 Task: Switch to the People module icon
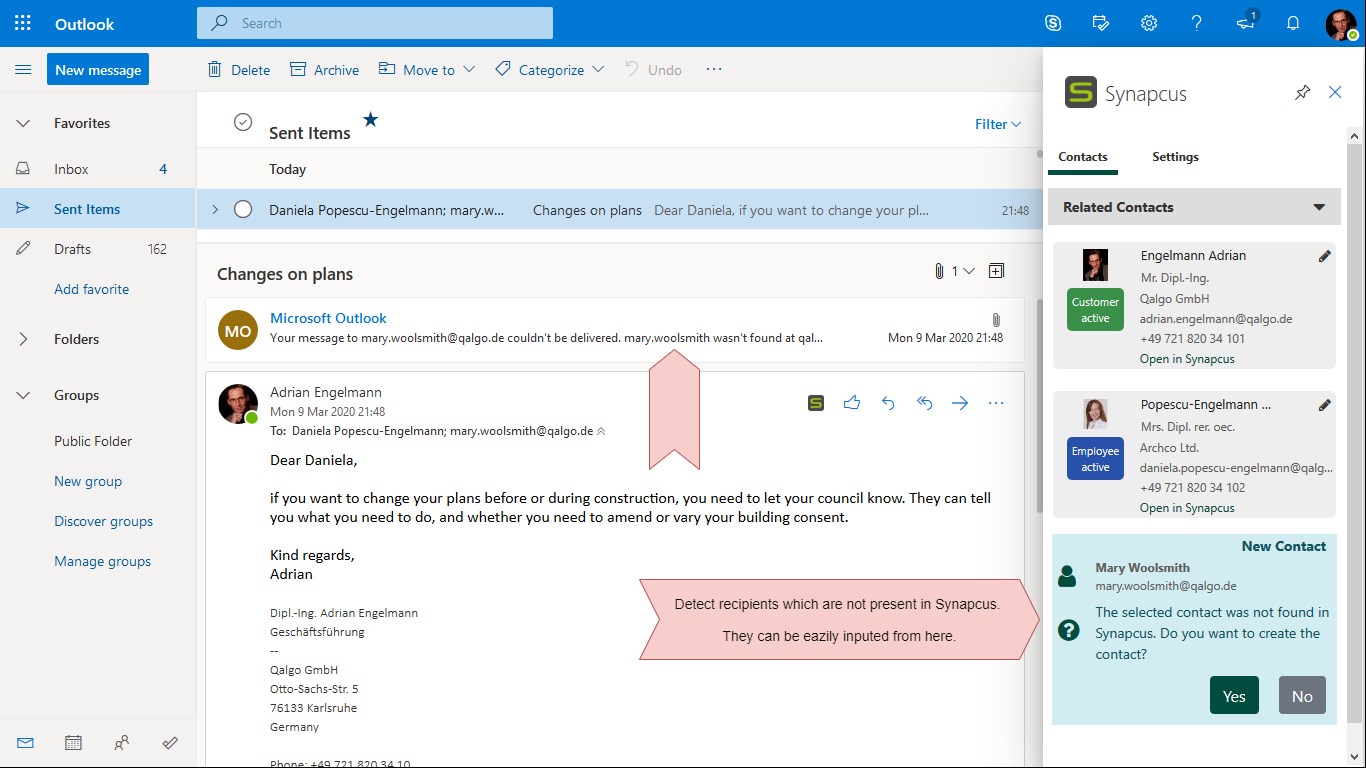tap(122, 743)
